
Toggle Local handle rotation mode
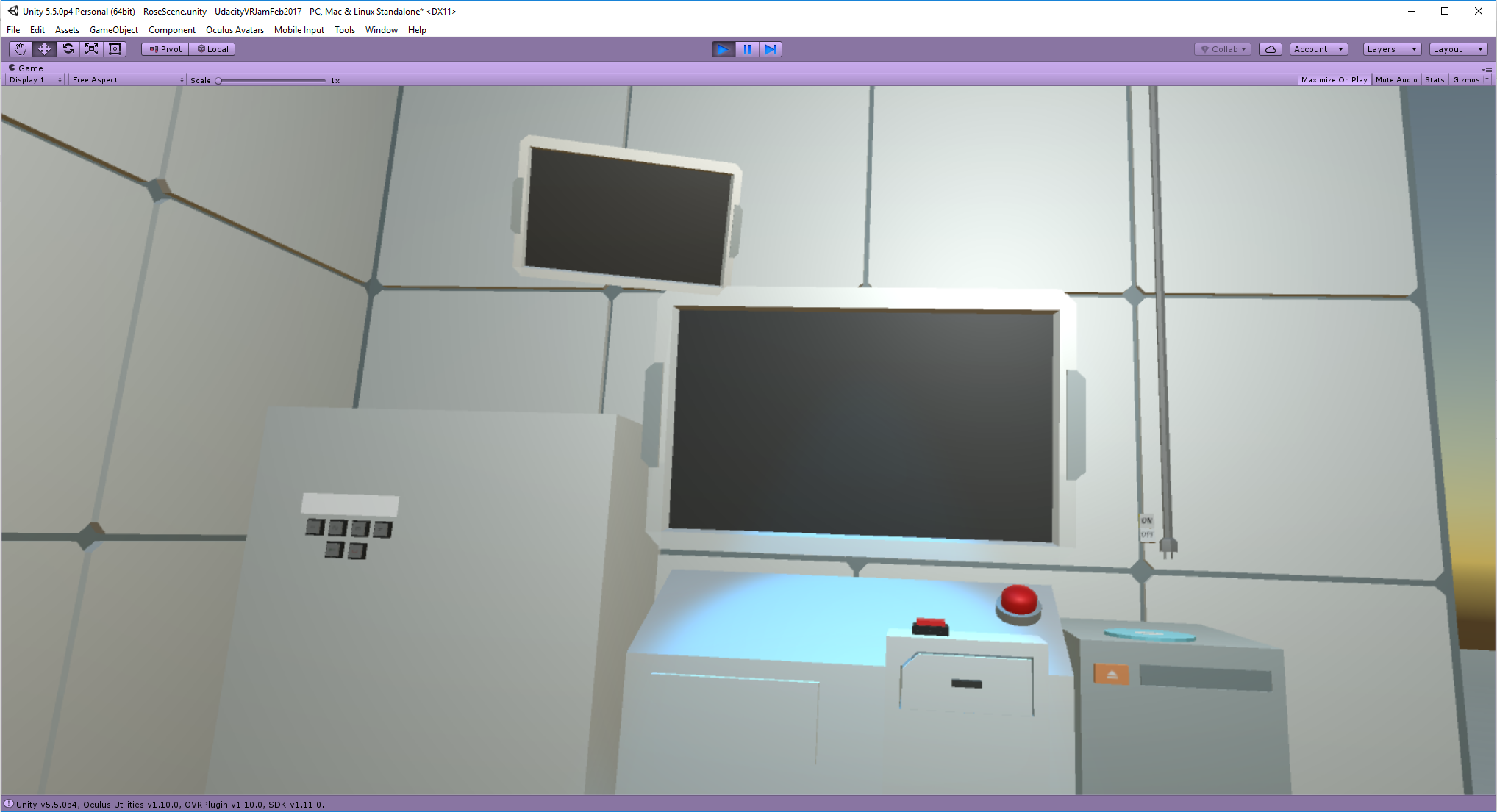click(212, 49)
